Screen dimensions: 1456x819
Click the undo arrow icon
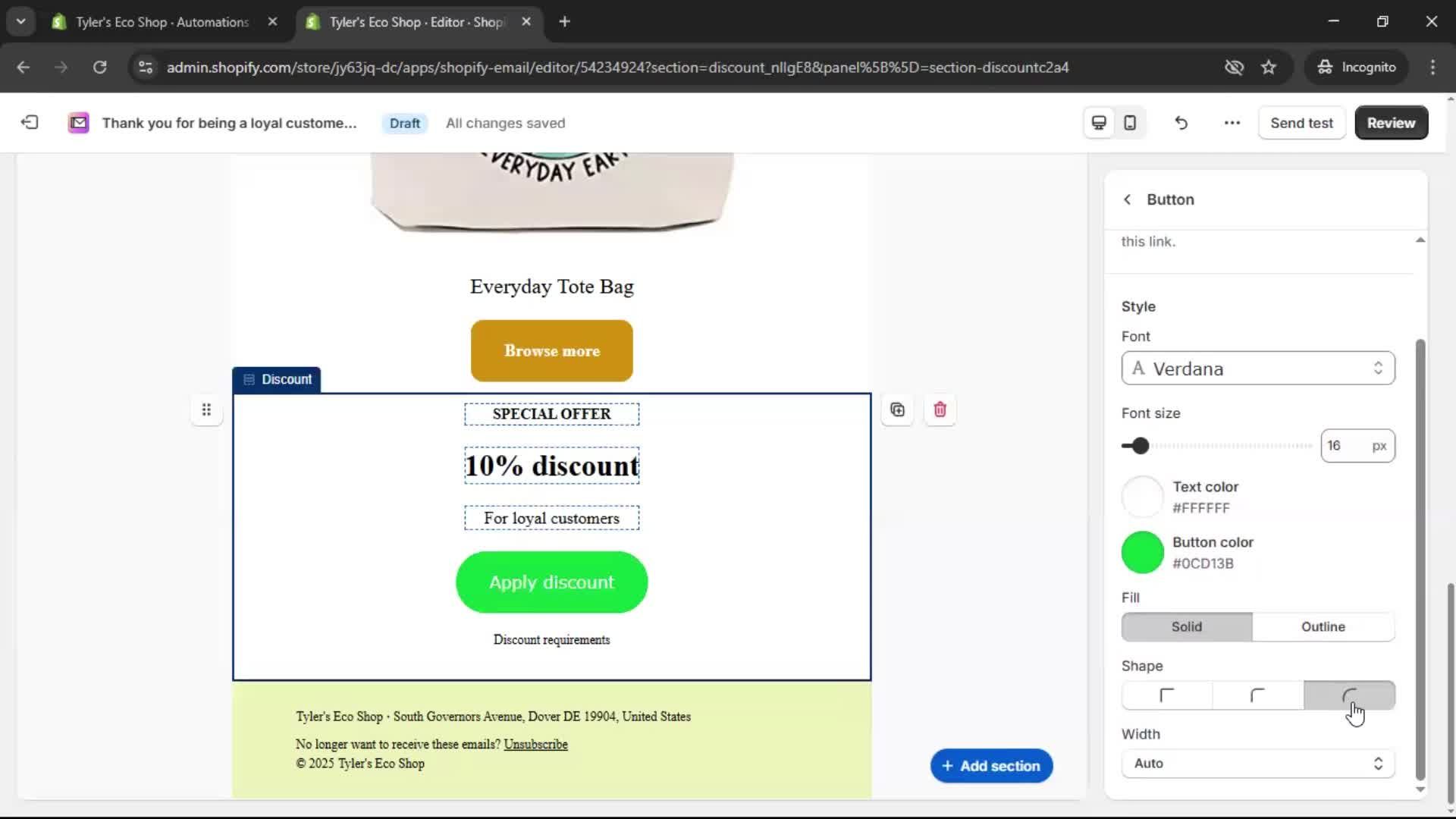click(x=1181, y=122)
